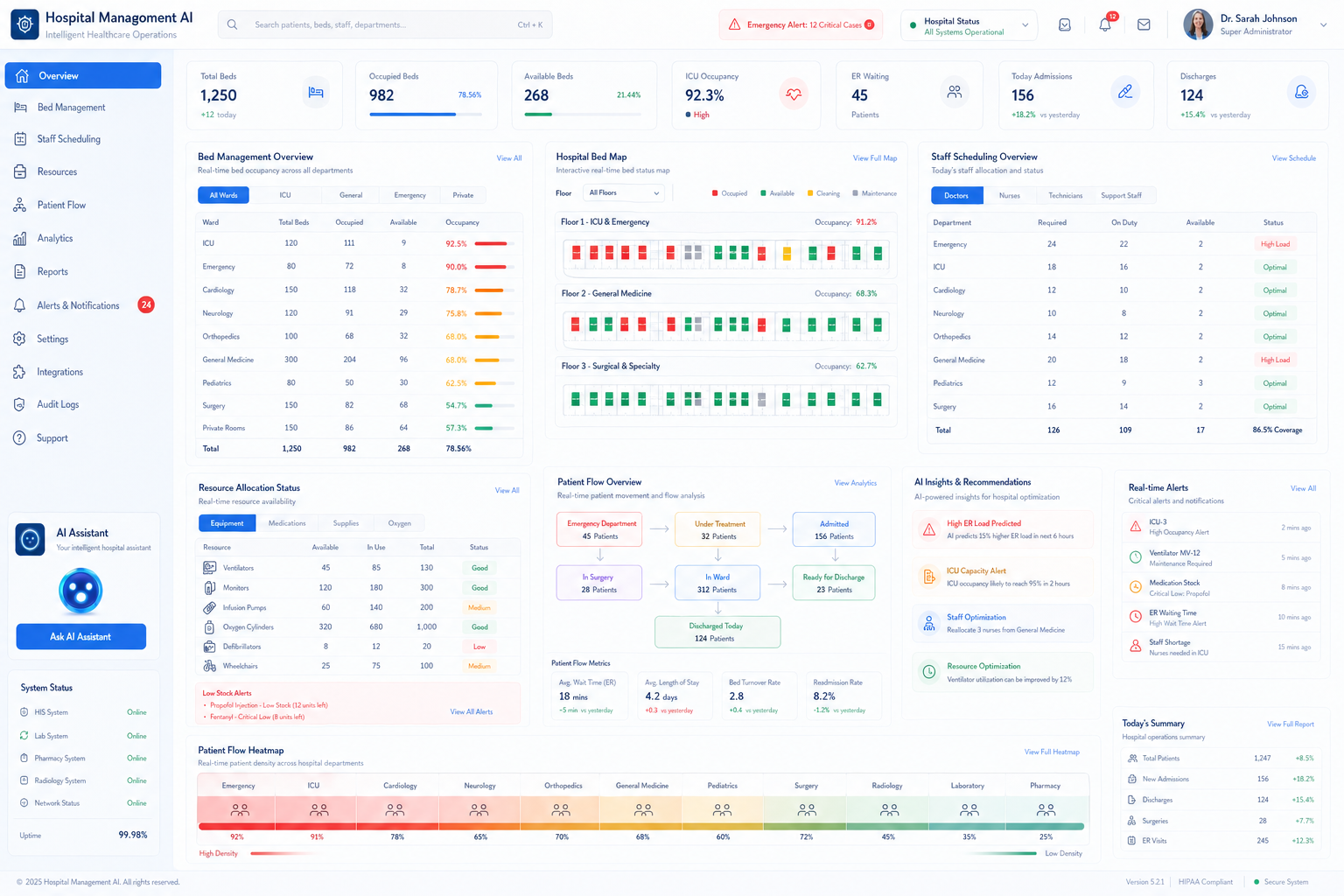
Task: Open View Schedule link
Action: coord(1294,158)
